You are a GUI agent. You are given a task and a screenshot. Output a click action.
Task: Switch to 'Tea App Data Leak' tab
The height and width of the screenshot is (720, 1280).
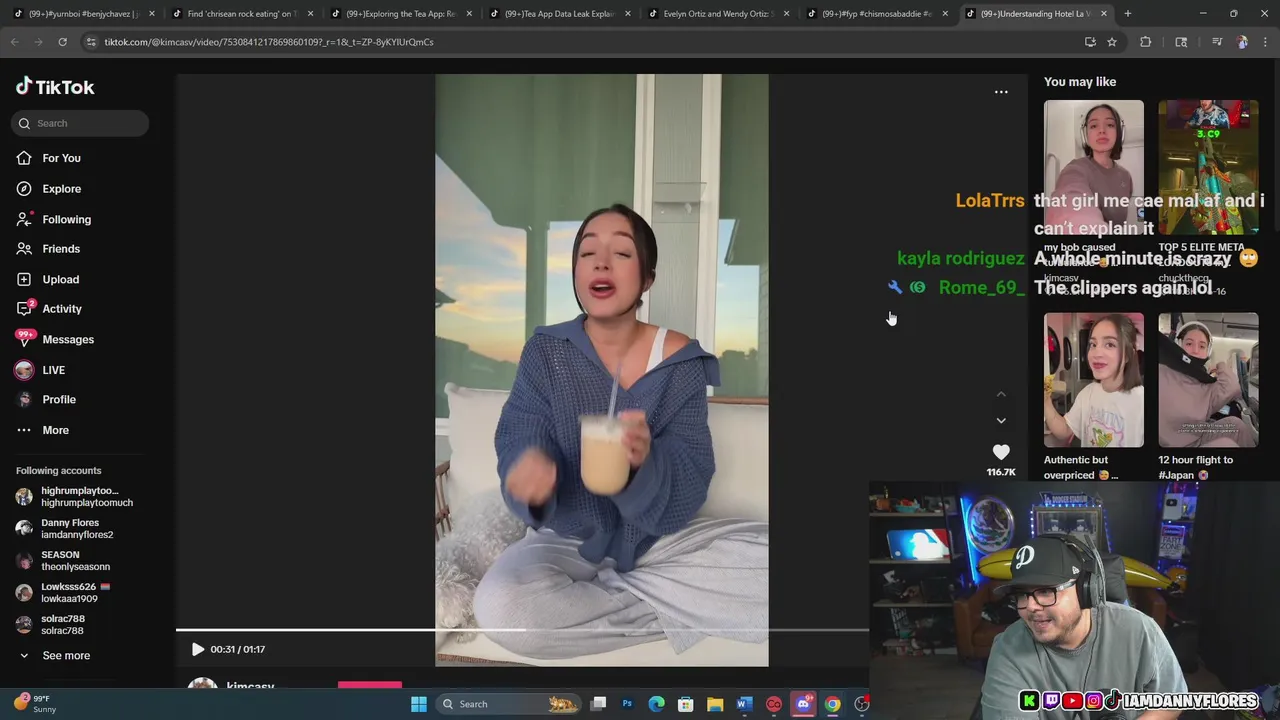click(x=558, y=14)
